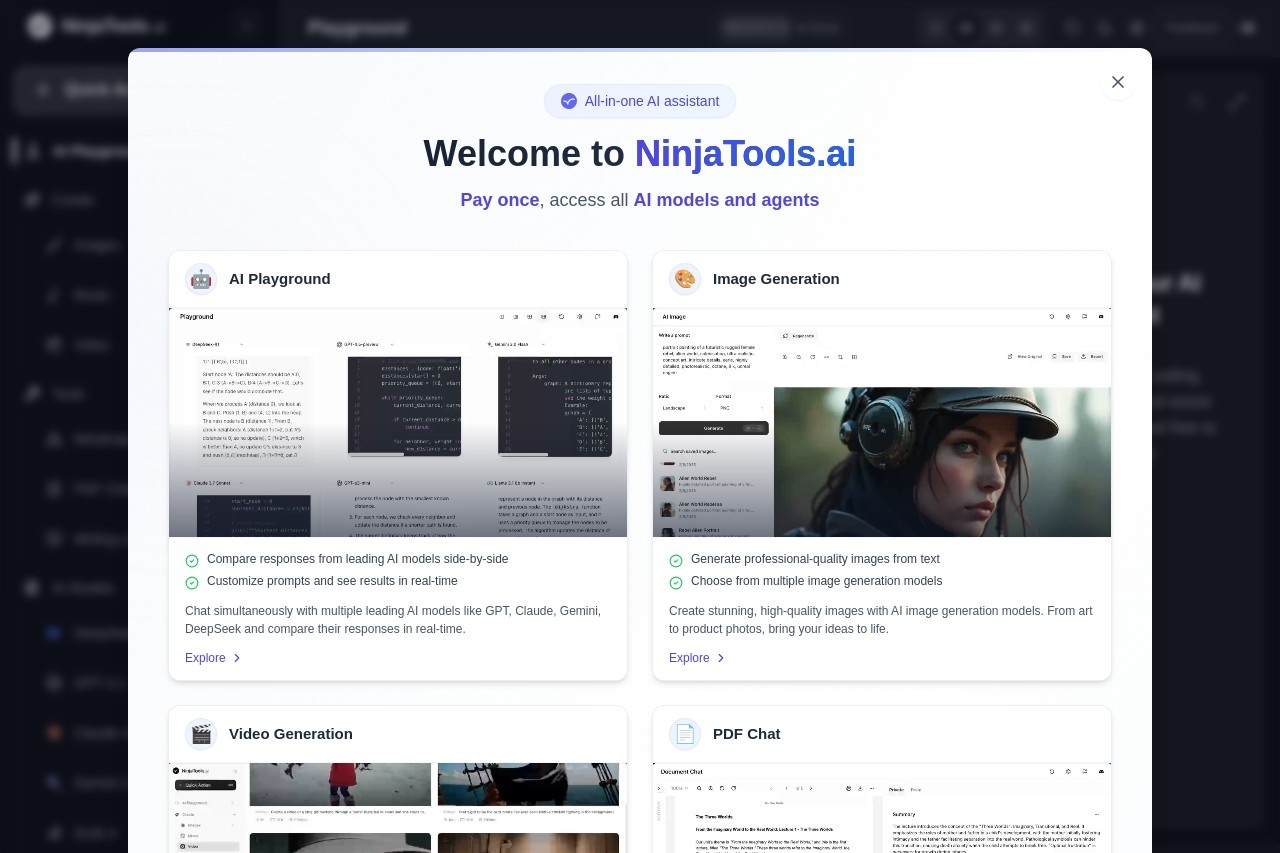Click 'NinjaTools.ai' in the welcome heading
This screenshot has height=853, width=1280.
(x=745, y=154)
